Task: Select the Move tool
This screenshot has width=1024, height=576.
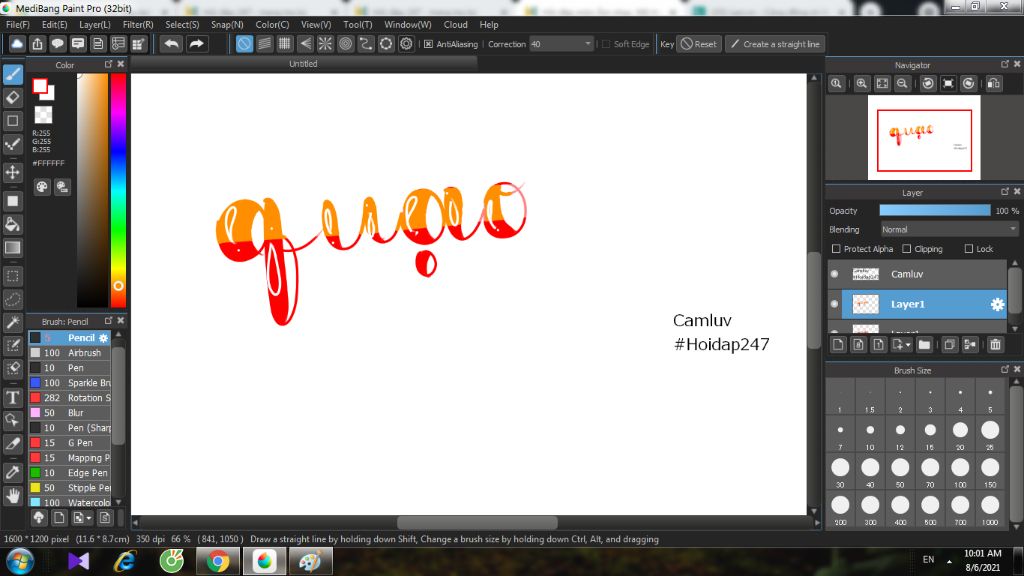Action: pyautogui.click(x=12, y=172)
